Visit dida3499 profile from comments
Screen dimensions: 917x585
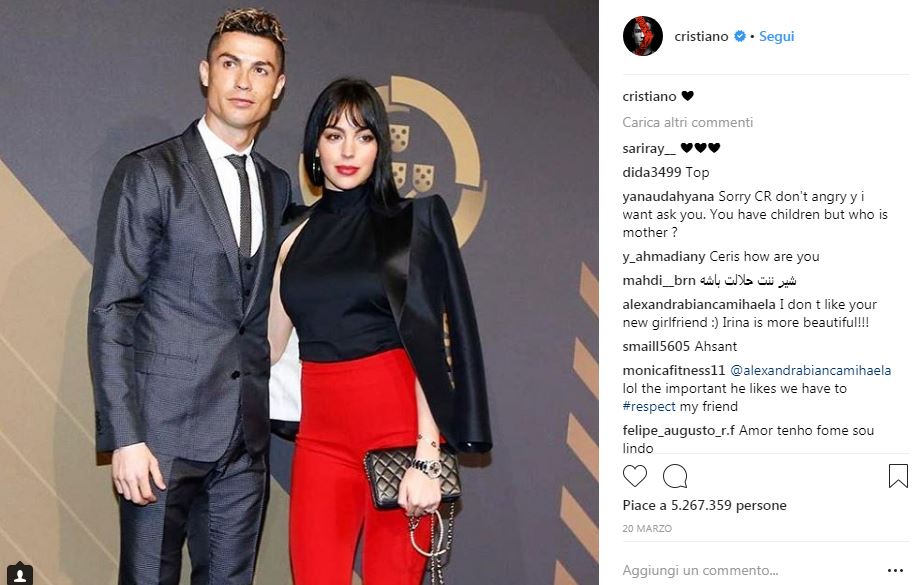[x=651, y=173]
